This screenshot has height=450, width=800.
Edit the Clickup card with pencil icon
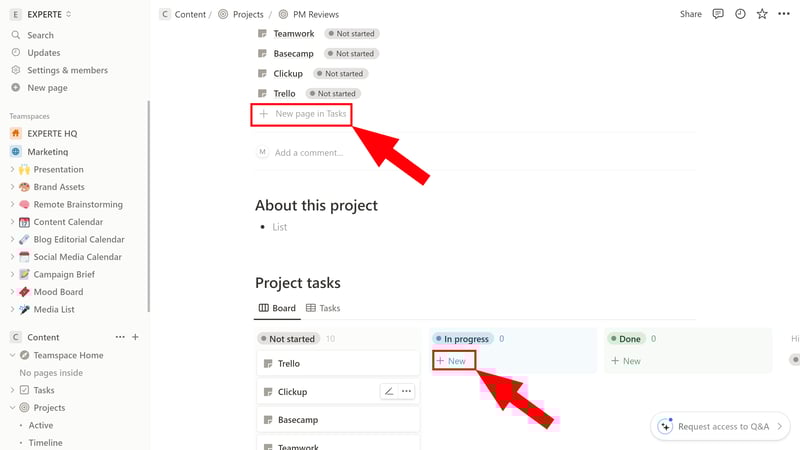pos(389,391)
